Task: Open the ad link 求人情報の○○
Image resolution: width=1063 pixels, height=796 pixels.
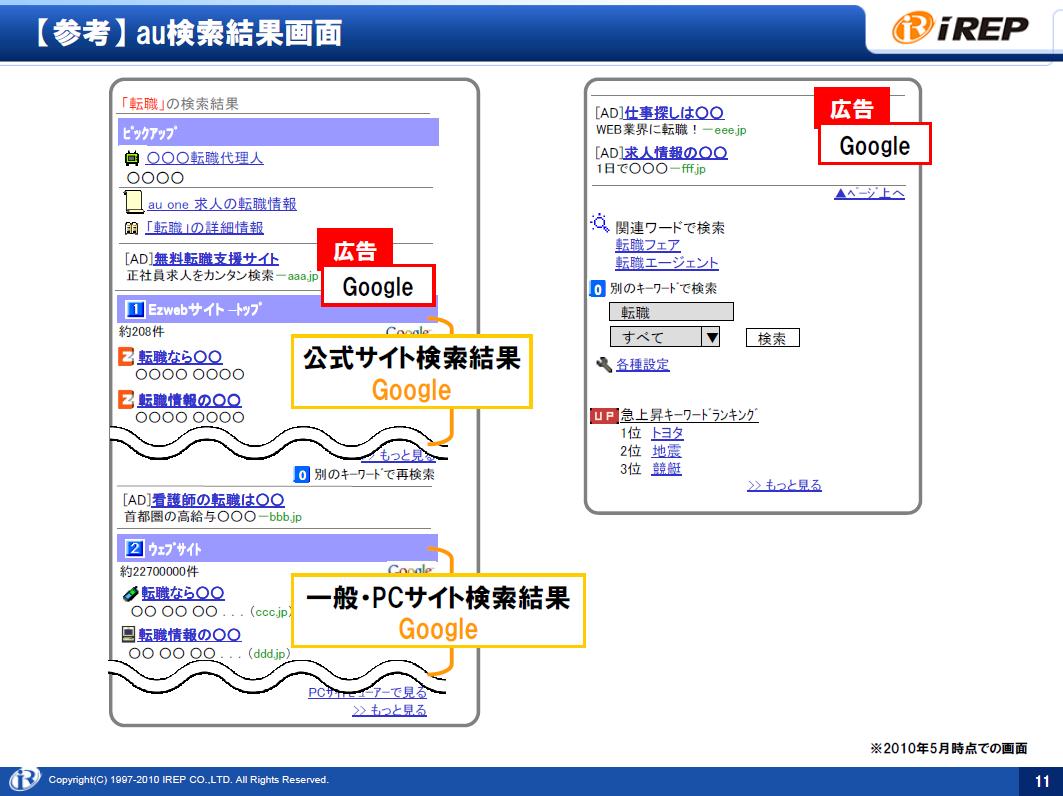Action: (675, 153)
